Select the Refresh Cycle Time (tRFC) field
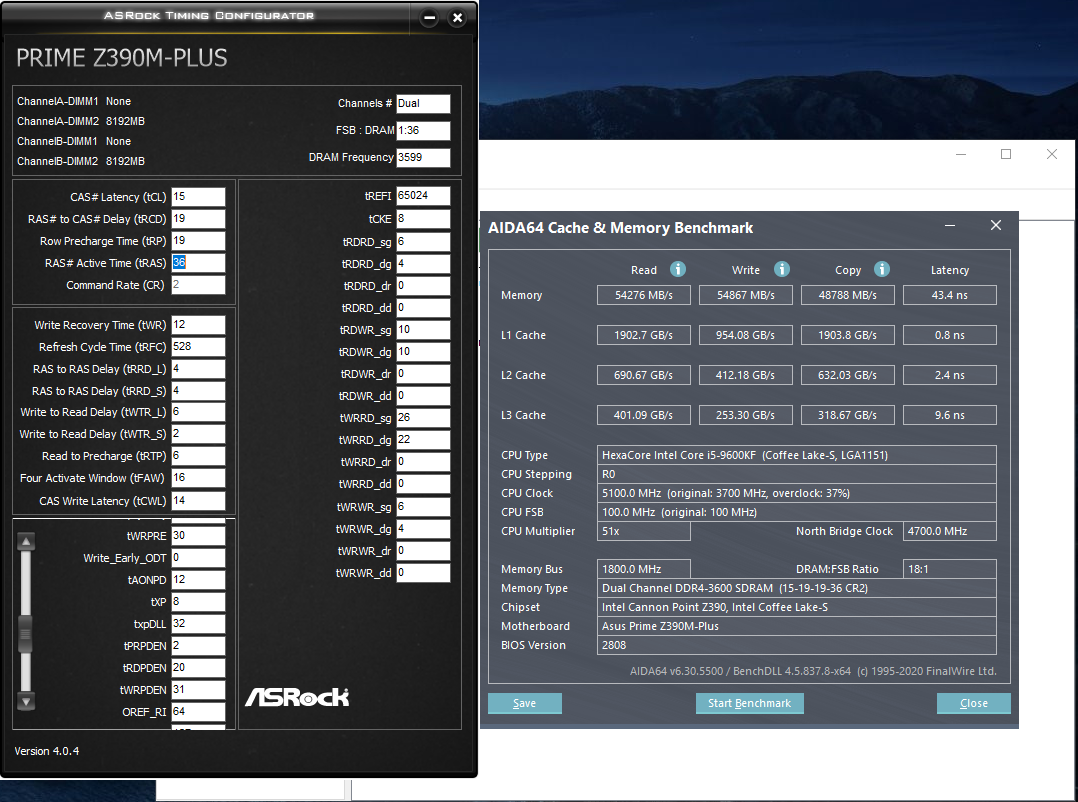 coord(198,346)
